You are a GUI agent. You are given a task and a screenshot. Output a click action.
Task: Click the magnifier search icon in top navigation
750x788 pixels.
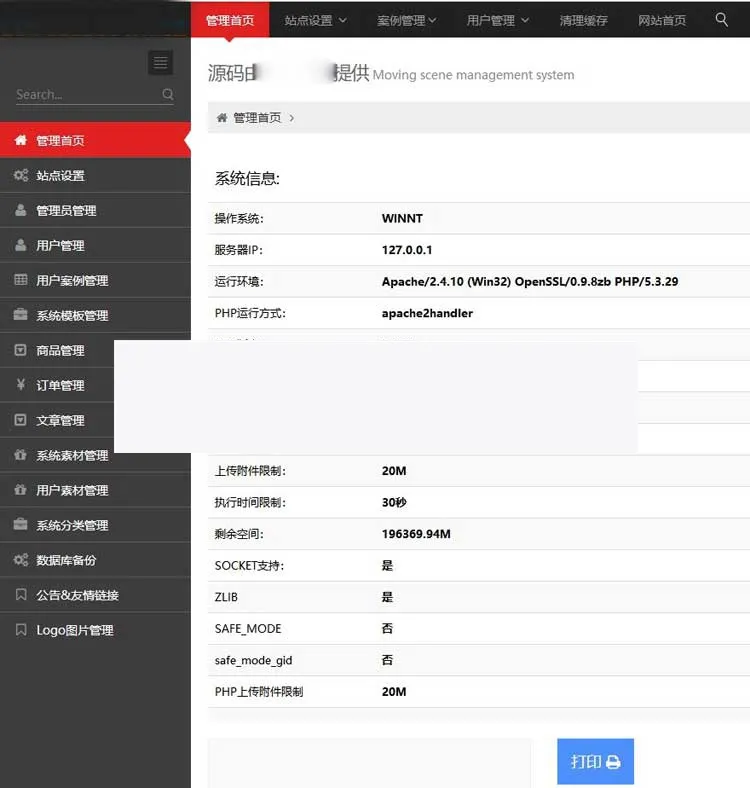[x=722, y=19]
